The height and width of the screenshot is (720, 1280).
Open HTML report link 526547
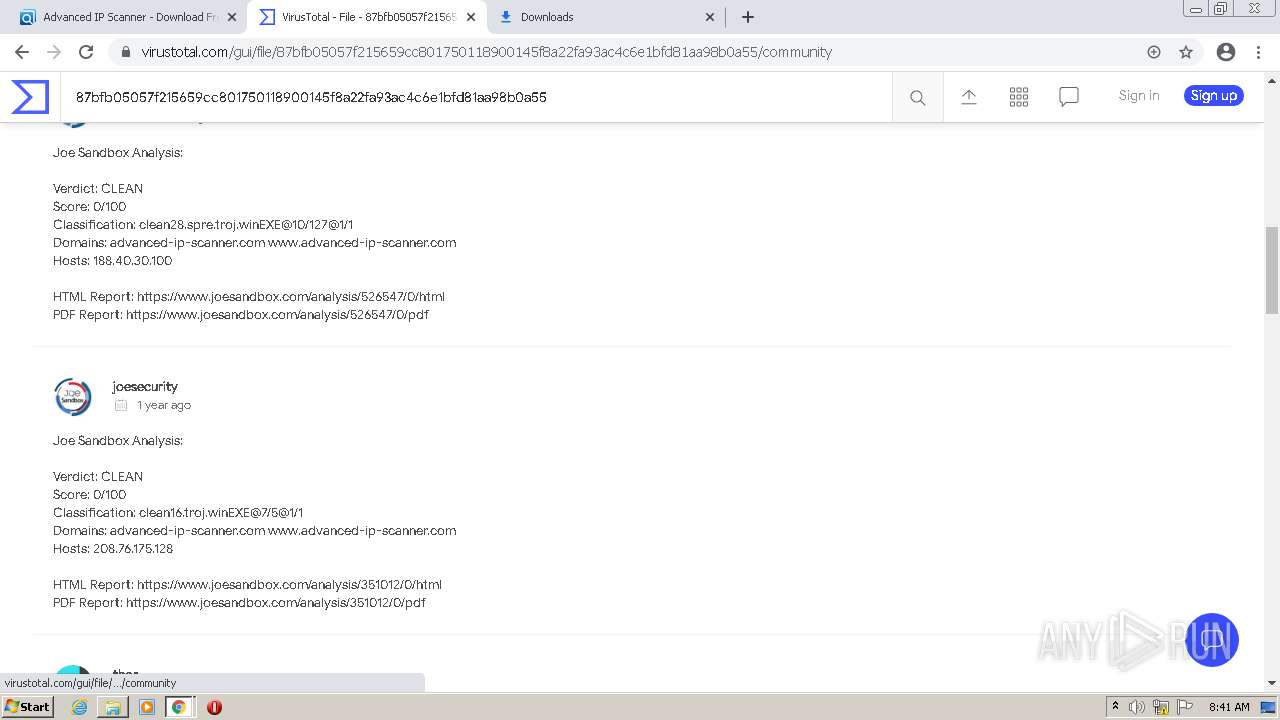(x=291, y=296)
